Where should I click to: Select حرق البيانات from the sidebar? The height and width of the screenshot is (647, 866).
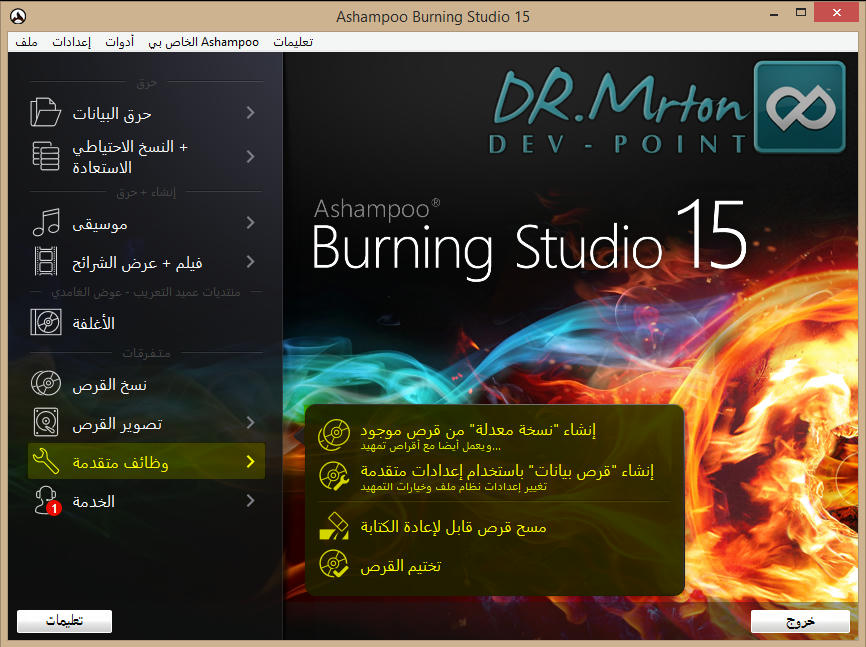click(146, 113)
